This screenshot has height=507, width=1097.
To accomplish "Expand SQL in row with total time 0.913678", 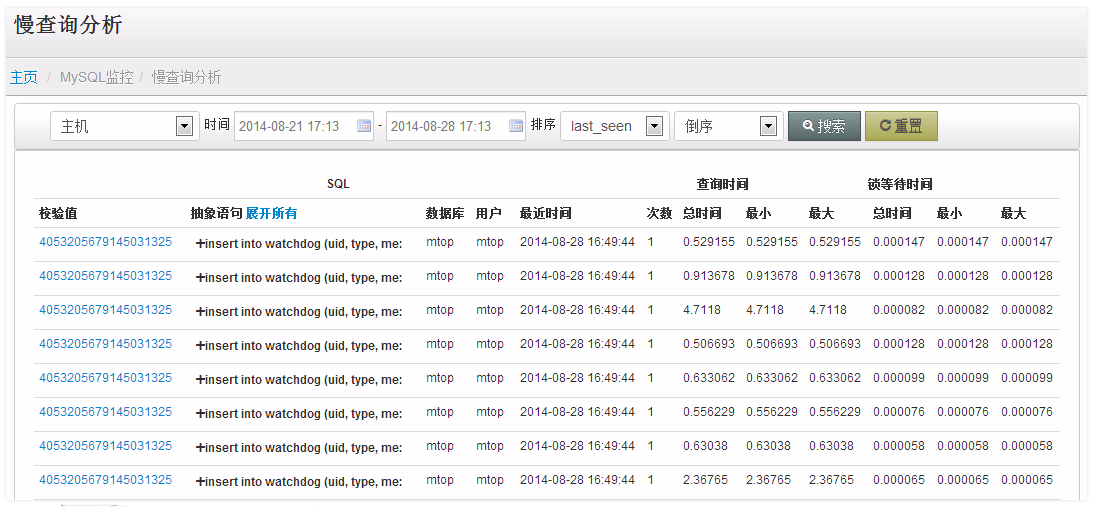I will 201,278.
